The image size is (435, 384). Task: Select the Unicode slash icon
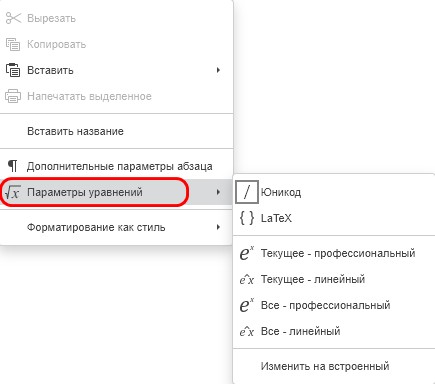pos(247,192)
